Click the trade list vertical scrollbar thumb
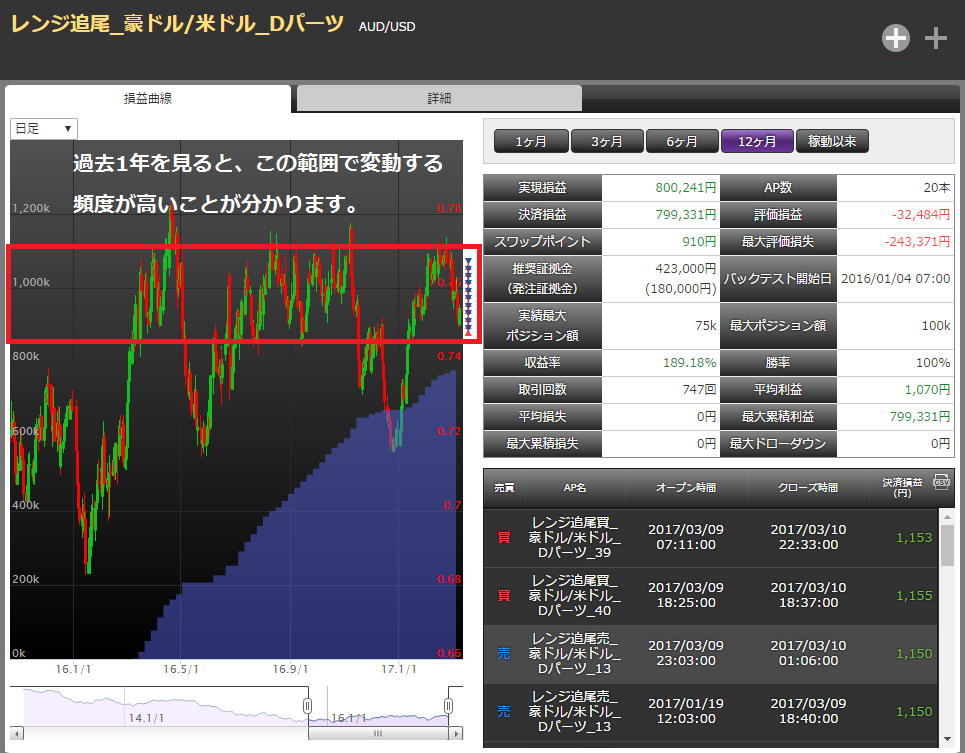Screen dimensions: 965x753 (x=946, y=546)
